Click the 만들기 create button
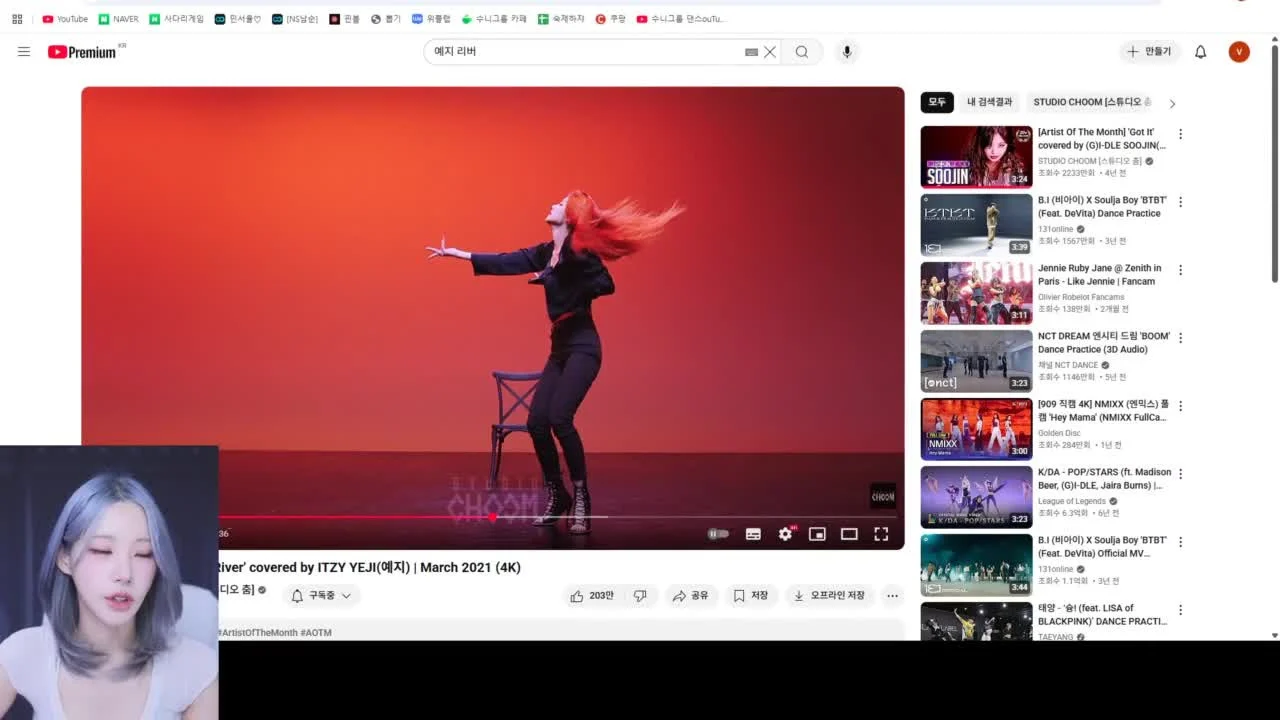Image resolution: width=1280 pixels, height=720 pixels. 1149,52
